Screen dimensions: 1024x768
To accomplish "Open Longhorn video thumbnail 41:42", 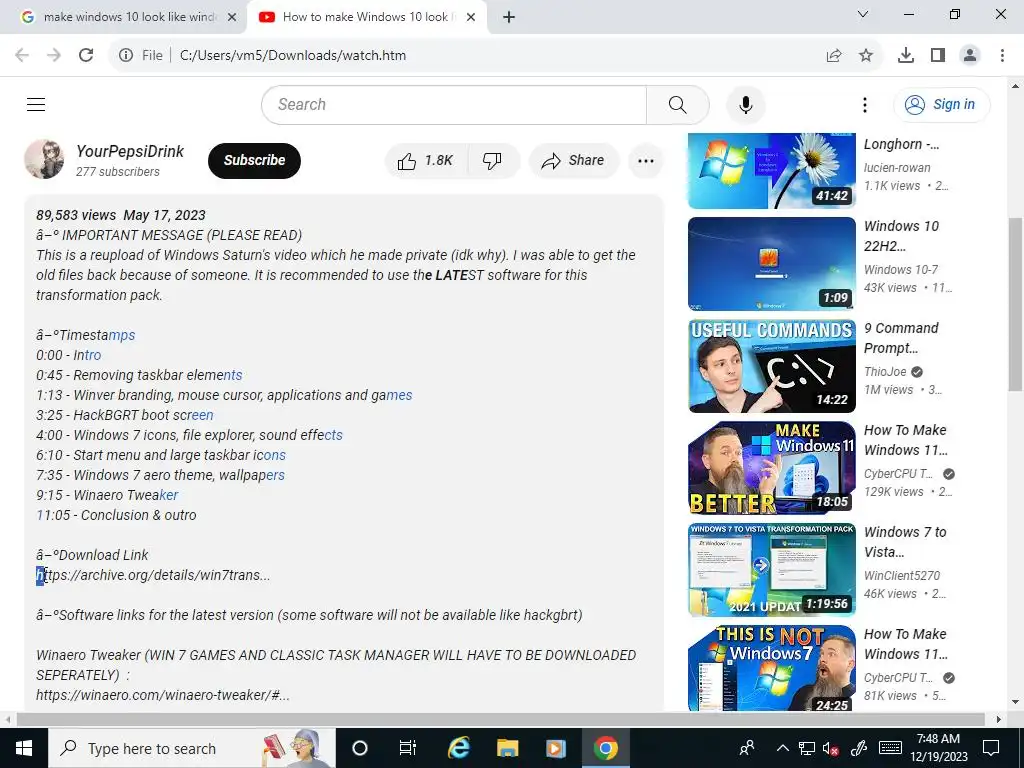I will [771, 170].
